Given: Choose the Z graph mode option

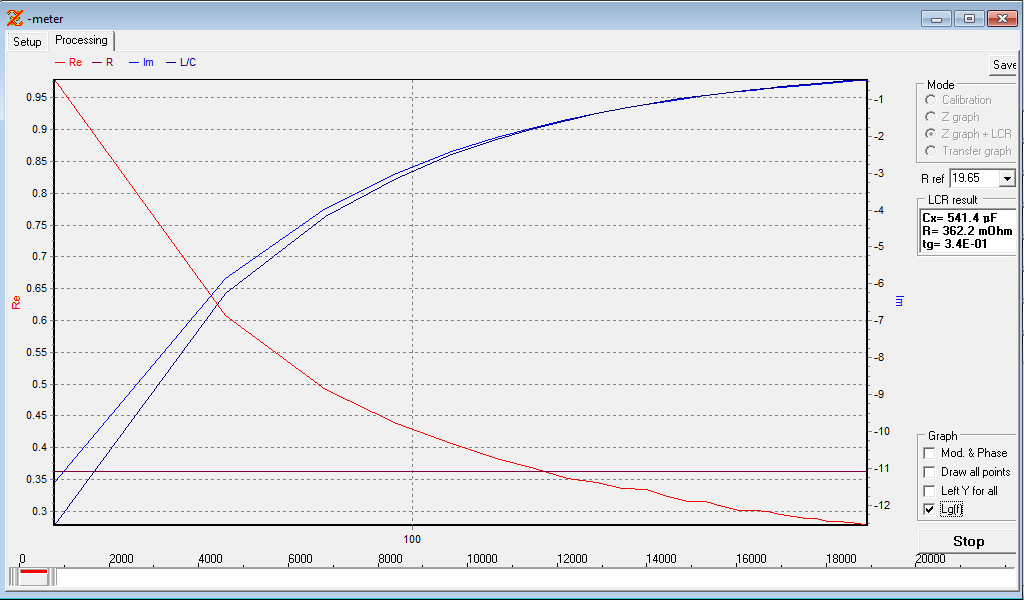Looking at the screenshot, I should tap(931, 117).
